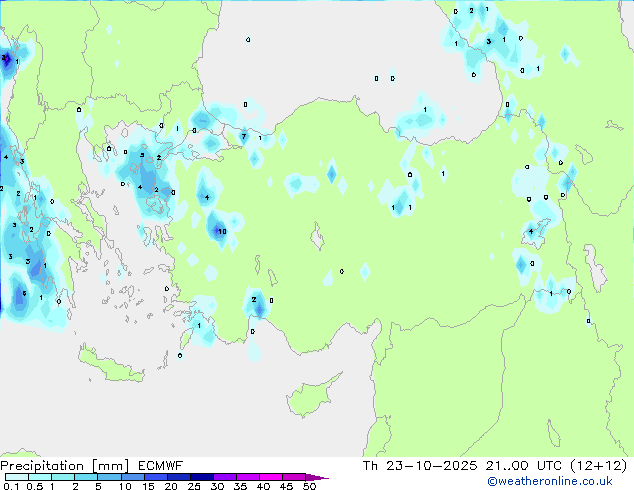This screenshot has height=490, width=634.
Task: Pick the legend swatch between 5 and 10
Action: point(110,478)
